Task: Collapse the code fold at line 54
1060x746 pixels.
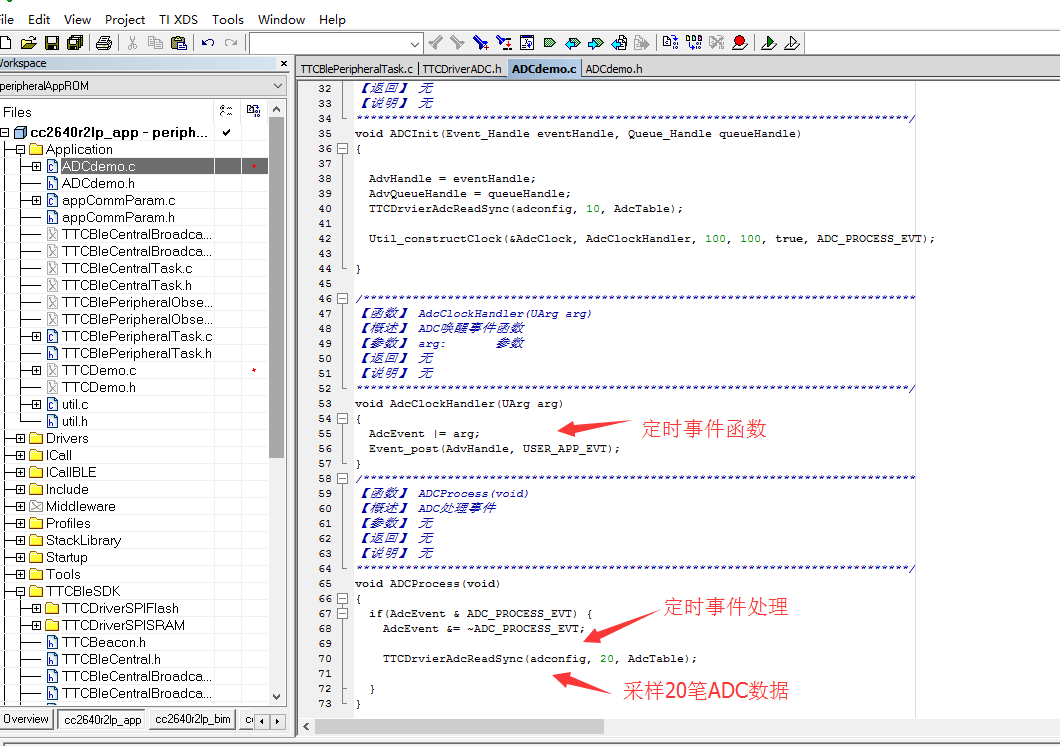Action: [x=343, y=419]
